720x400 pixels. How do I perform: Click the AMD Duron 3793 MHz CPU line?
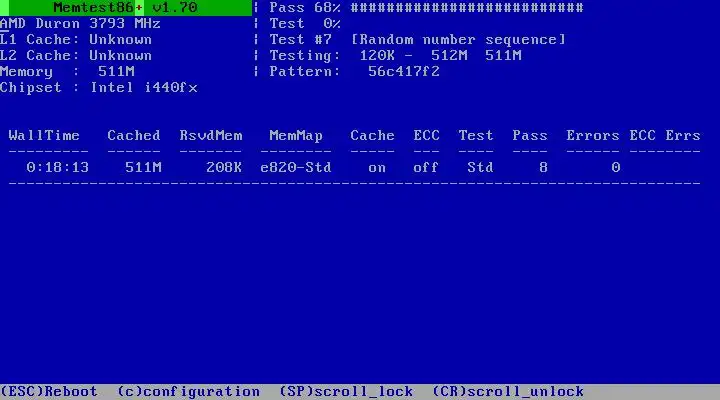point(80,23)
